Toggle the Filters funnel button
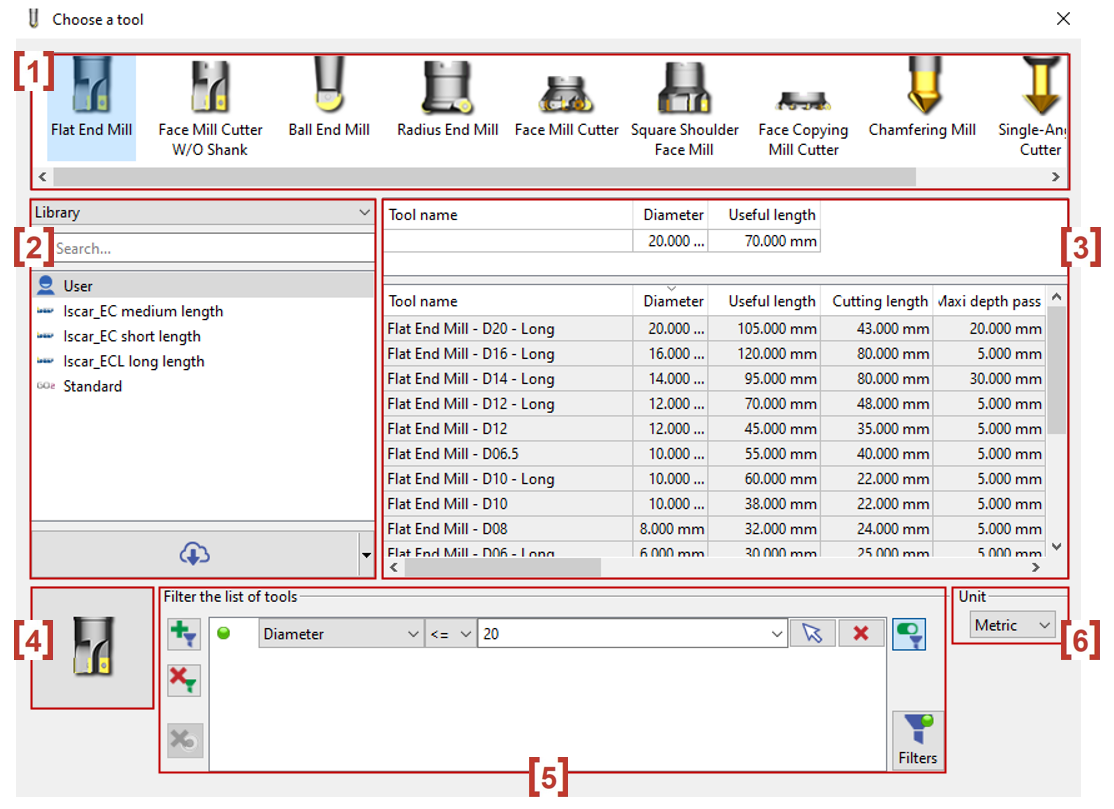 click(917, 739)
